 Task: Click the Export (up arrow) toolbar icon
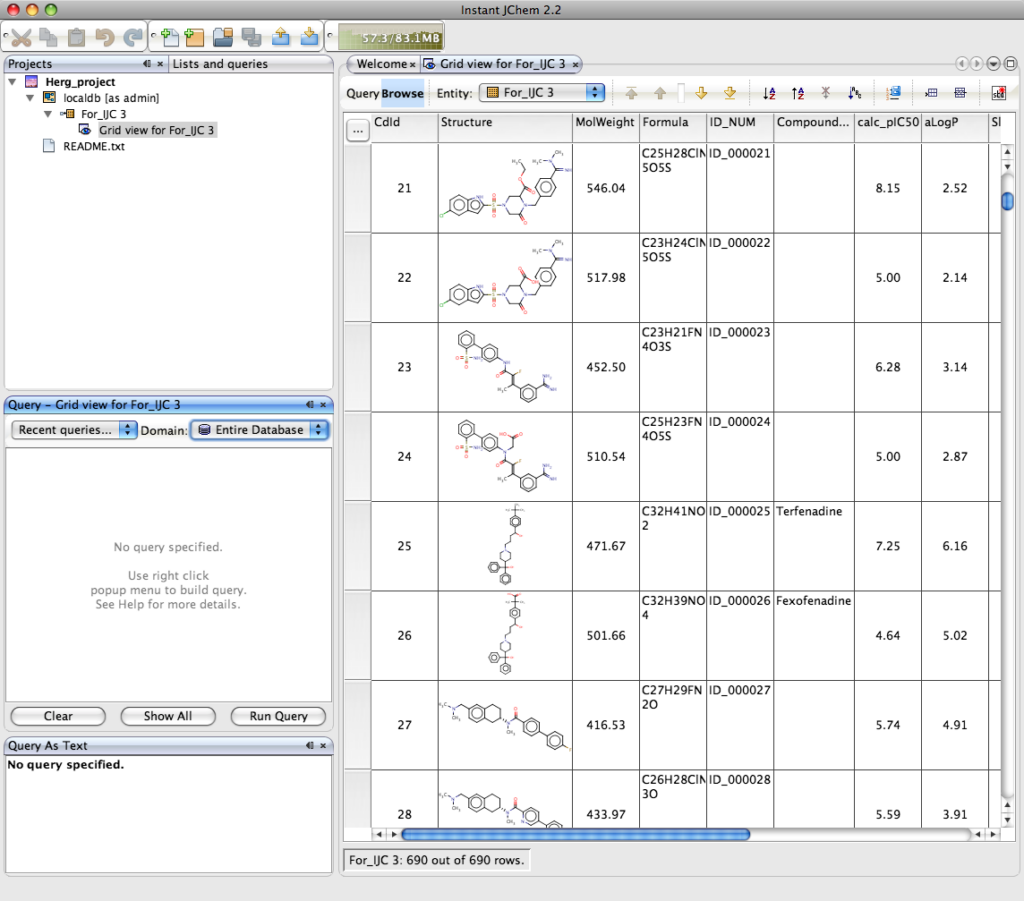pyautogui.click(x=279, y=36)
